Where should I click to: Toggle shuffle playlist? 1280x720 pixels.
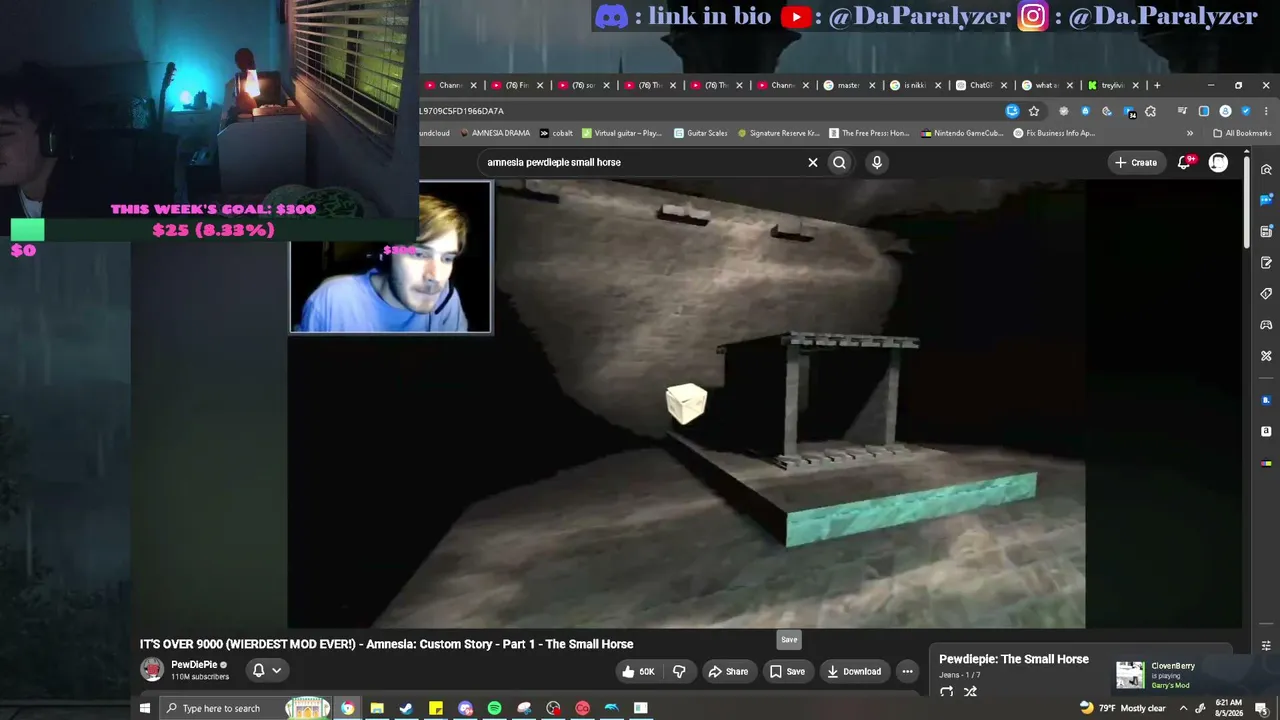coord(970,692)
